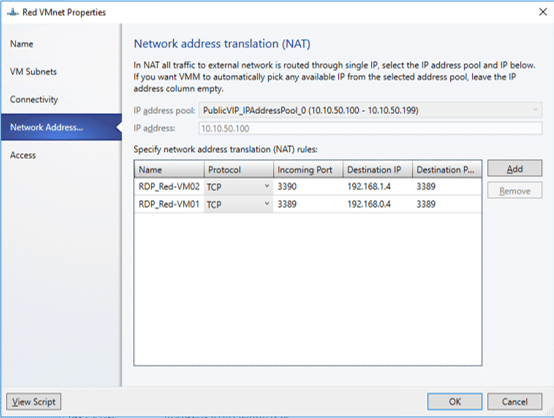Screen dimensions: 554x418
Task: Click the View Script button
Action: point(34,402)
